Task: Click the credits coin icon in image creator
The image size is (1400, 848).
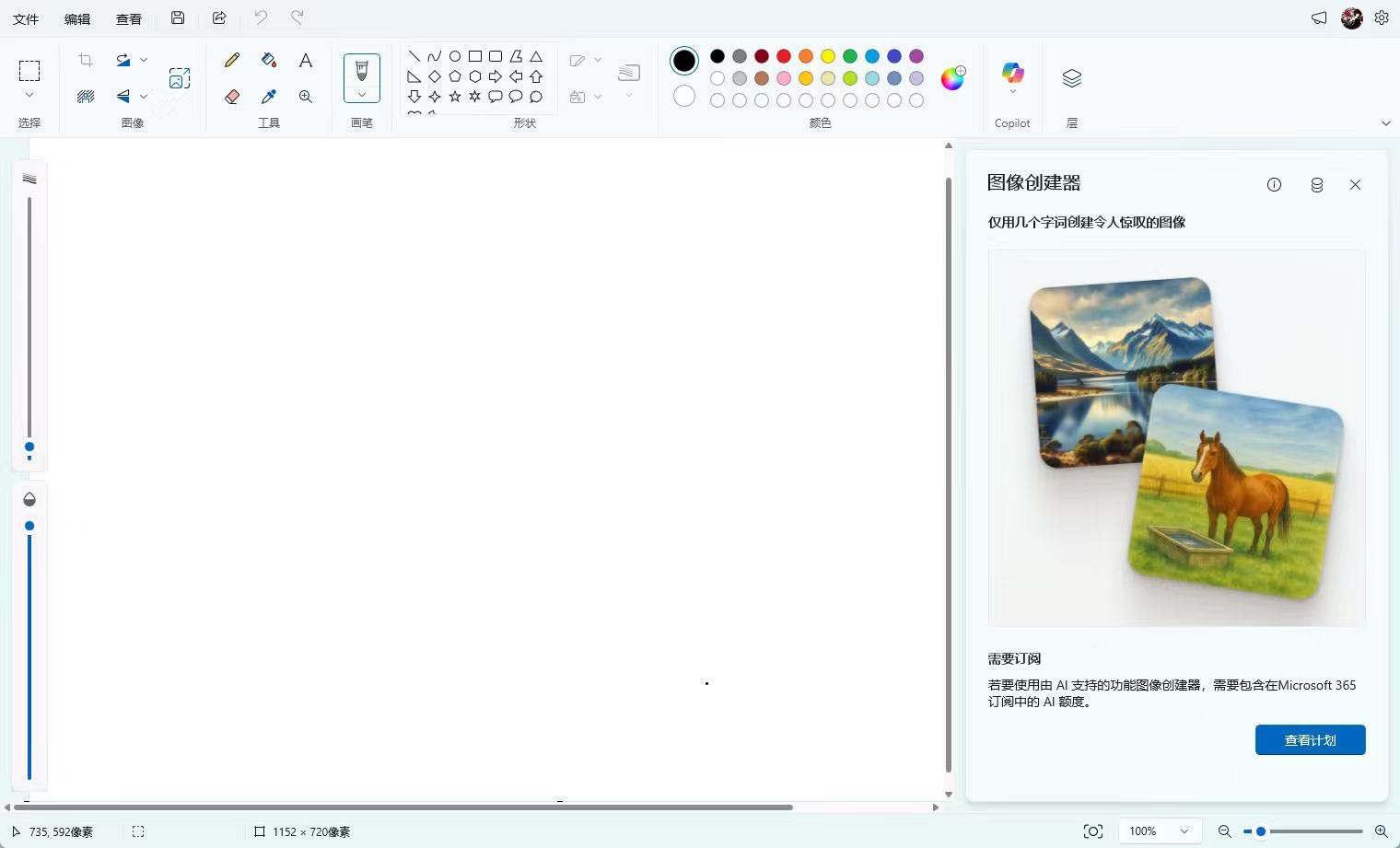Action: pos(1317,184)
